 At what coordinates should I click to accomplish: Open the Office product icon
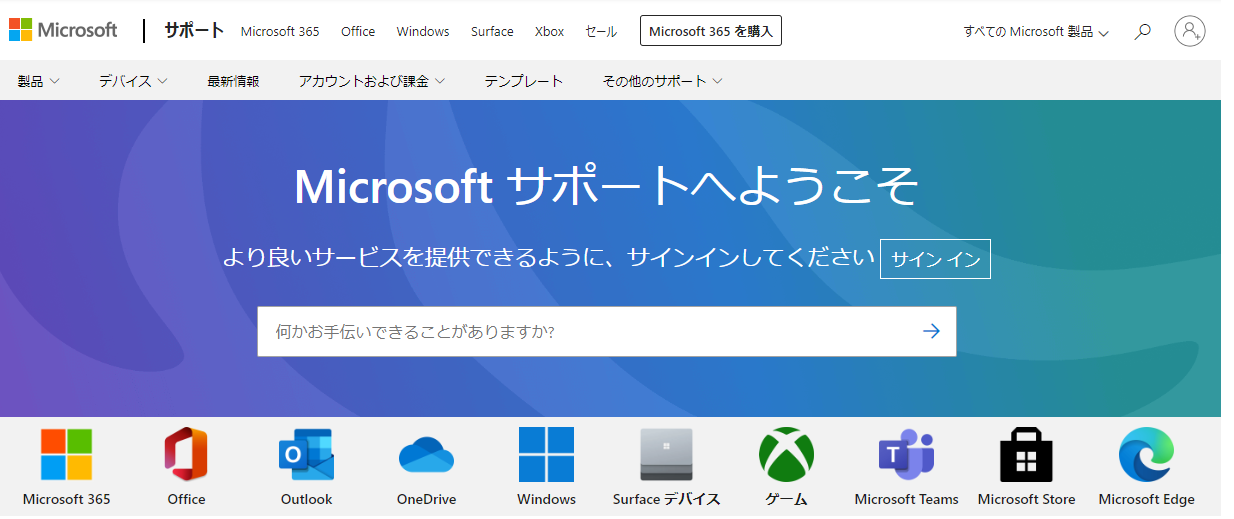pyautogui.click(x=186, y=455)
